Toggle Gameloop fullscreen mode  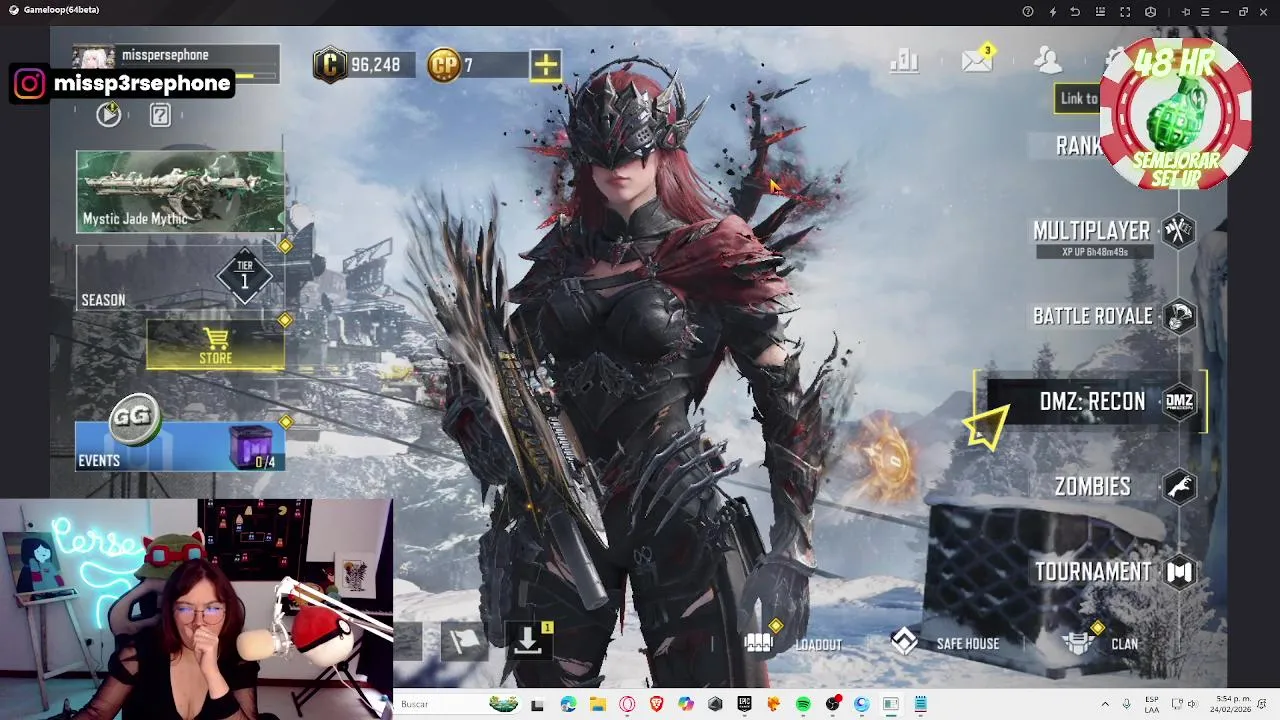(x=1125, y=11)
